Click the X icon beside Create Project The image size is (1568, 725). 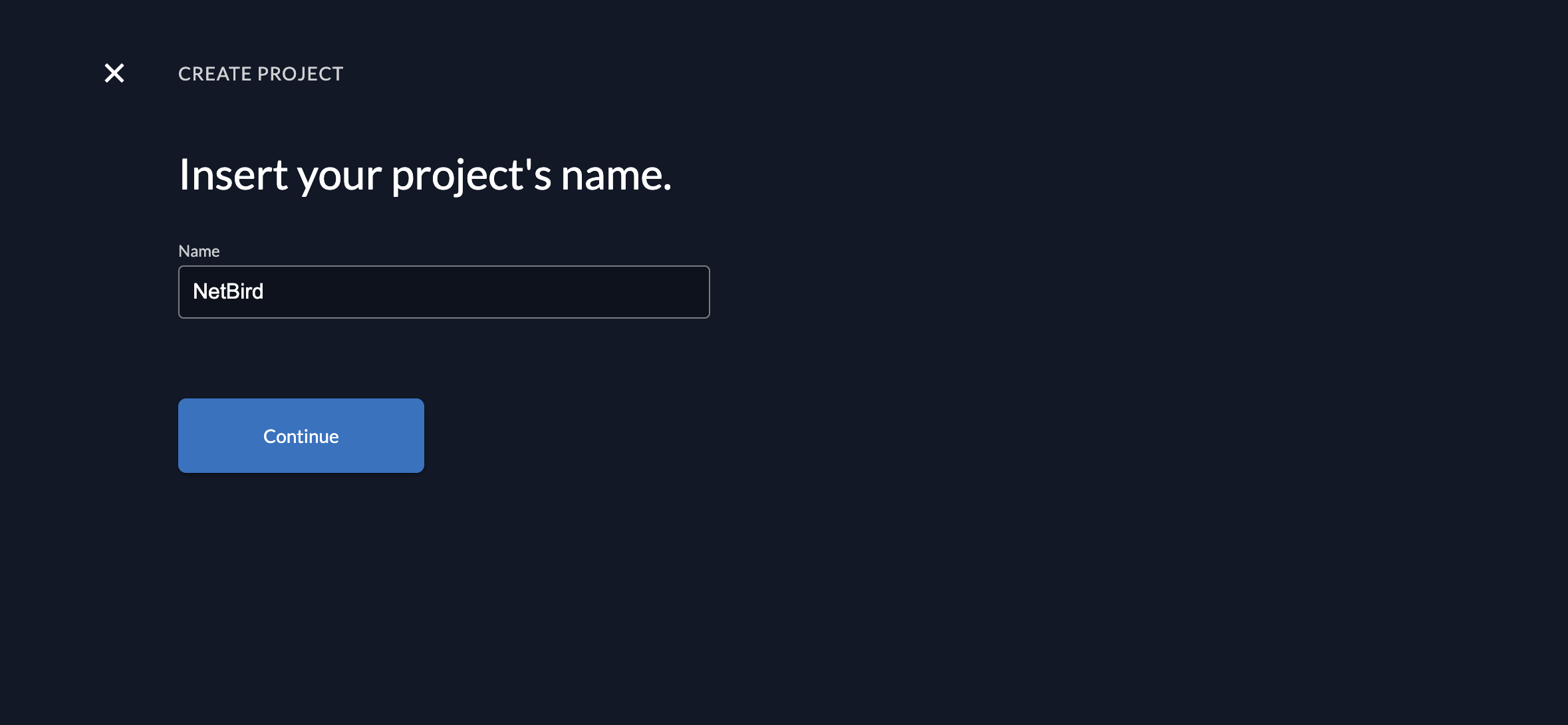pyautogui.click(x=114, y=73)
